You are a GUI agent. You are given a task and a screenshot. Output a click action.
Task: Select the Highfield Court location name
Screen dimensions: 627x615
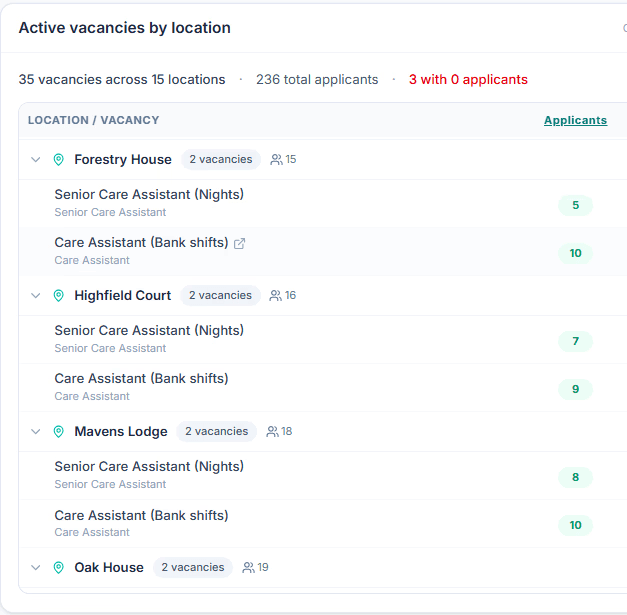pos(122,296)
